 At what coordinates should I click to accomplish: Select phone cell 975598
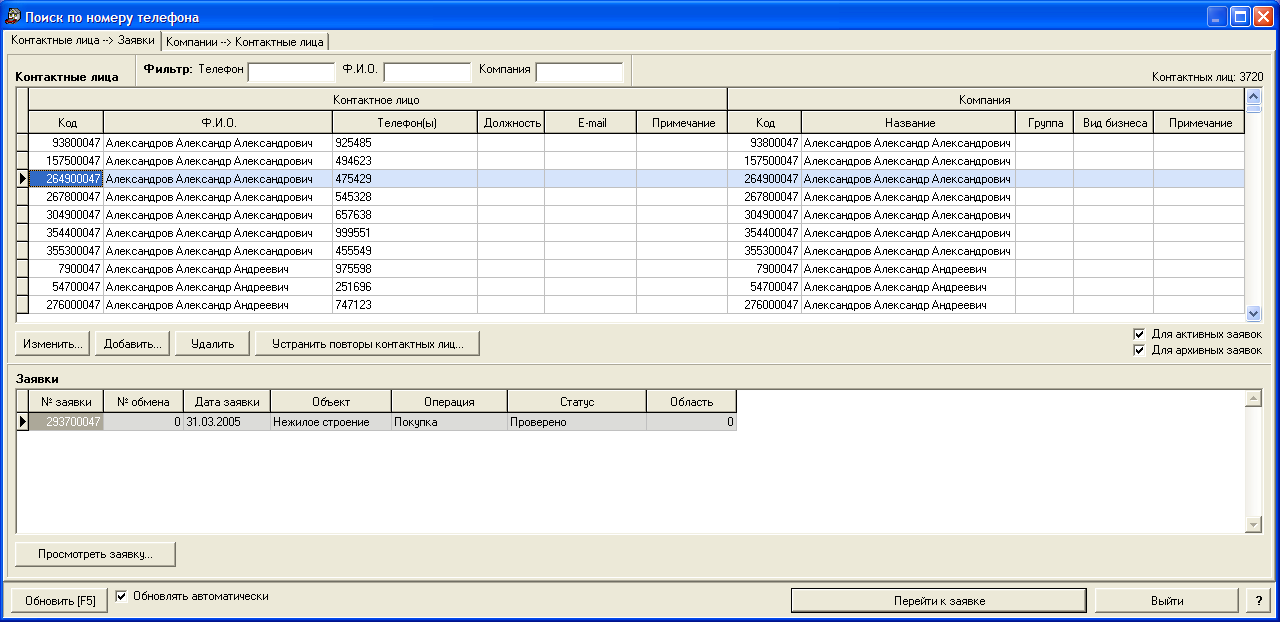[405, 269]
